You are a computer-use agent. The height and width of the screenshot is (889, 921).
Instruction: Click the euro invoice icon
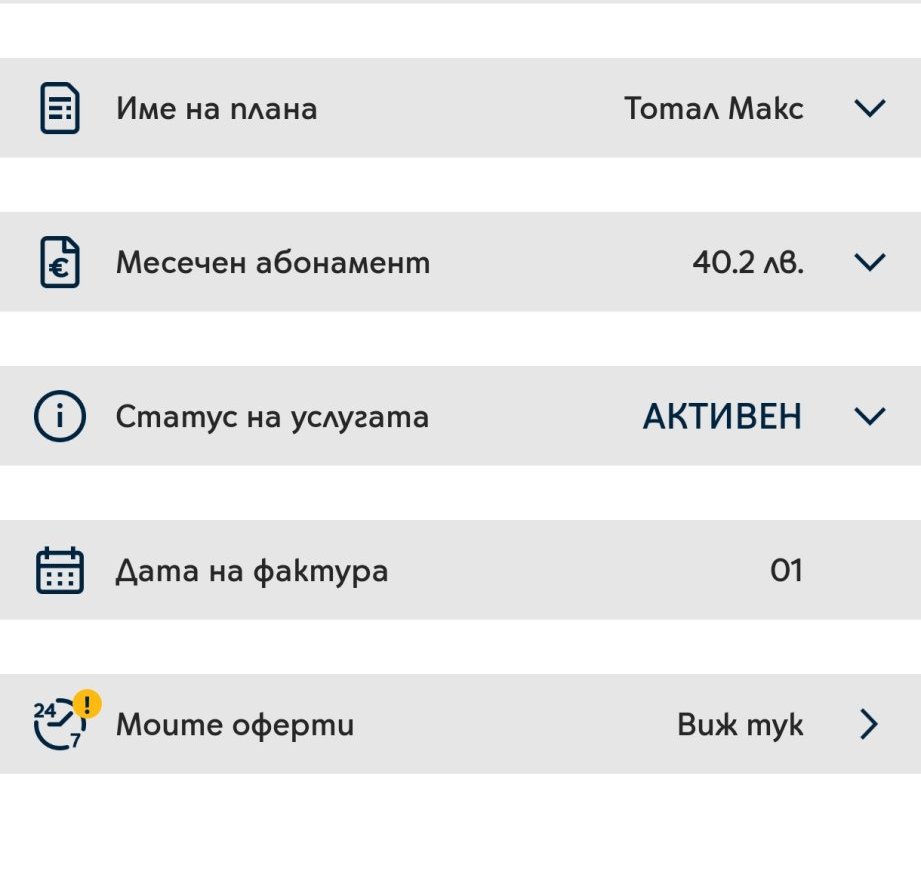click(x=59, y=262)
